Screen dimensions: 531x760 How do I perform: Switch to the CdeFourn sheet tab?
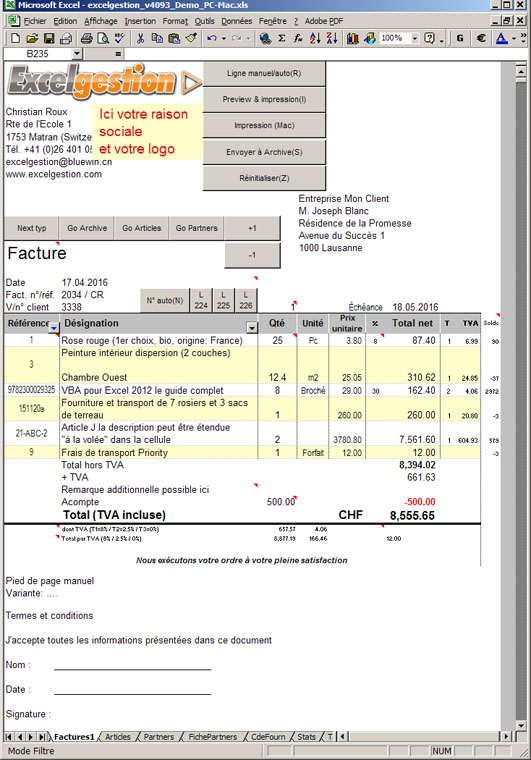click(268, 737)
